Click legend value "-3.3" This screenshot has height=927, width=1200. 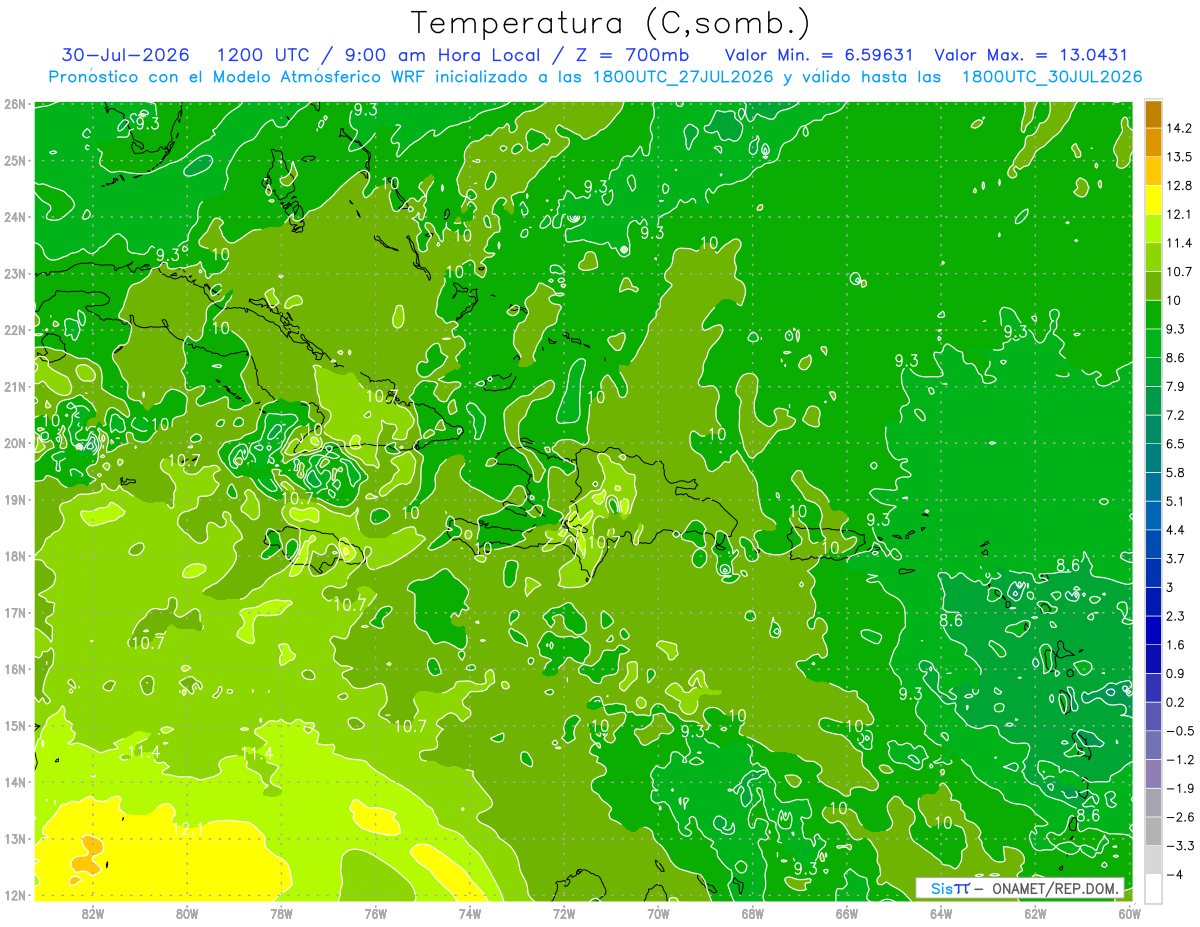click(1179, 845)
